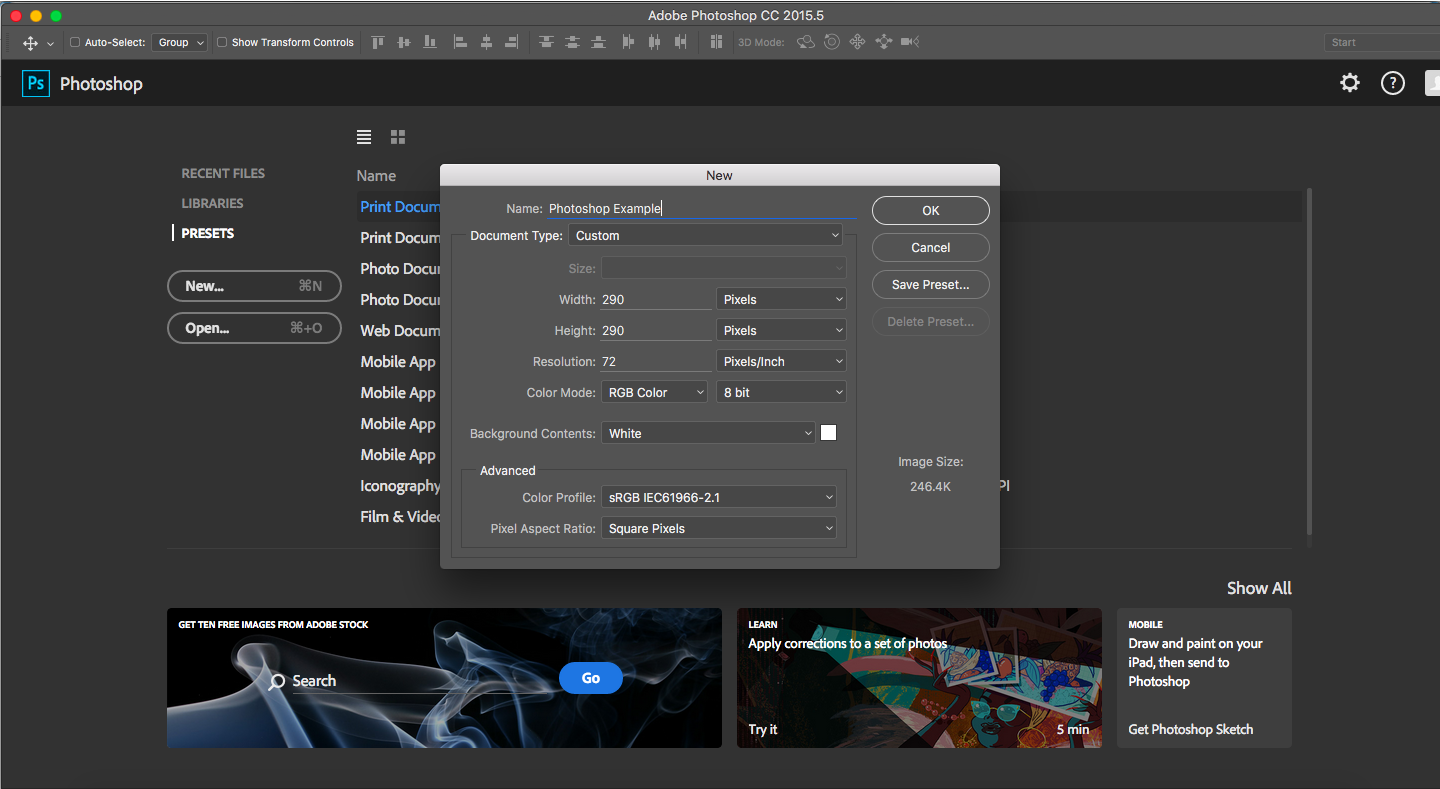This screenshot has height=789, width=1440.
Task: Click the Resolution input field
Action: click(656, 361)
